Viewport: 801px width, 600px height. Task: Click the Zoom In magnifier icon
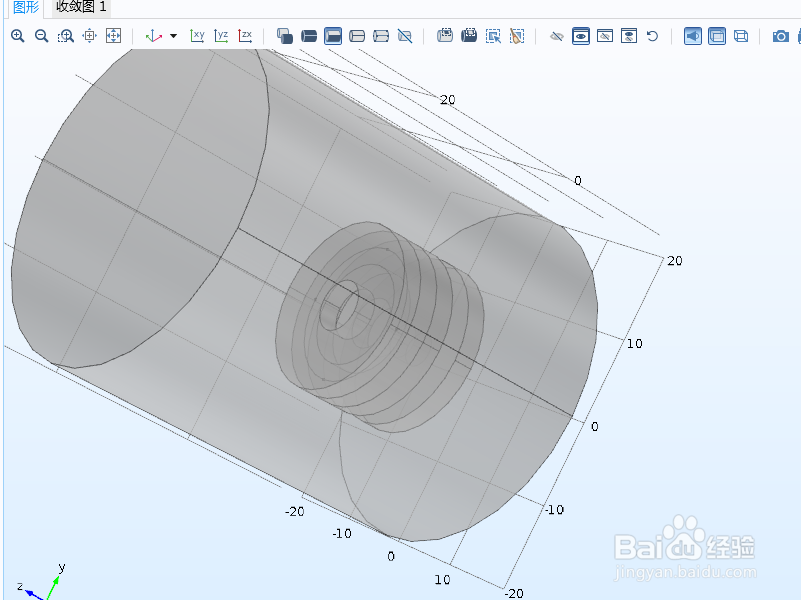click(x=18, y=36)
